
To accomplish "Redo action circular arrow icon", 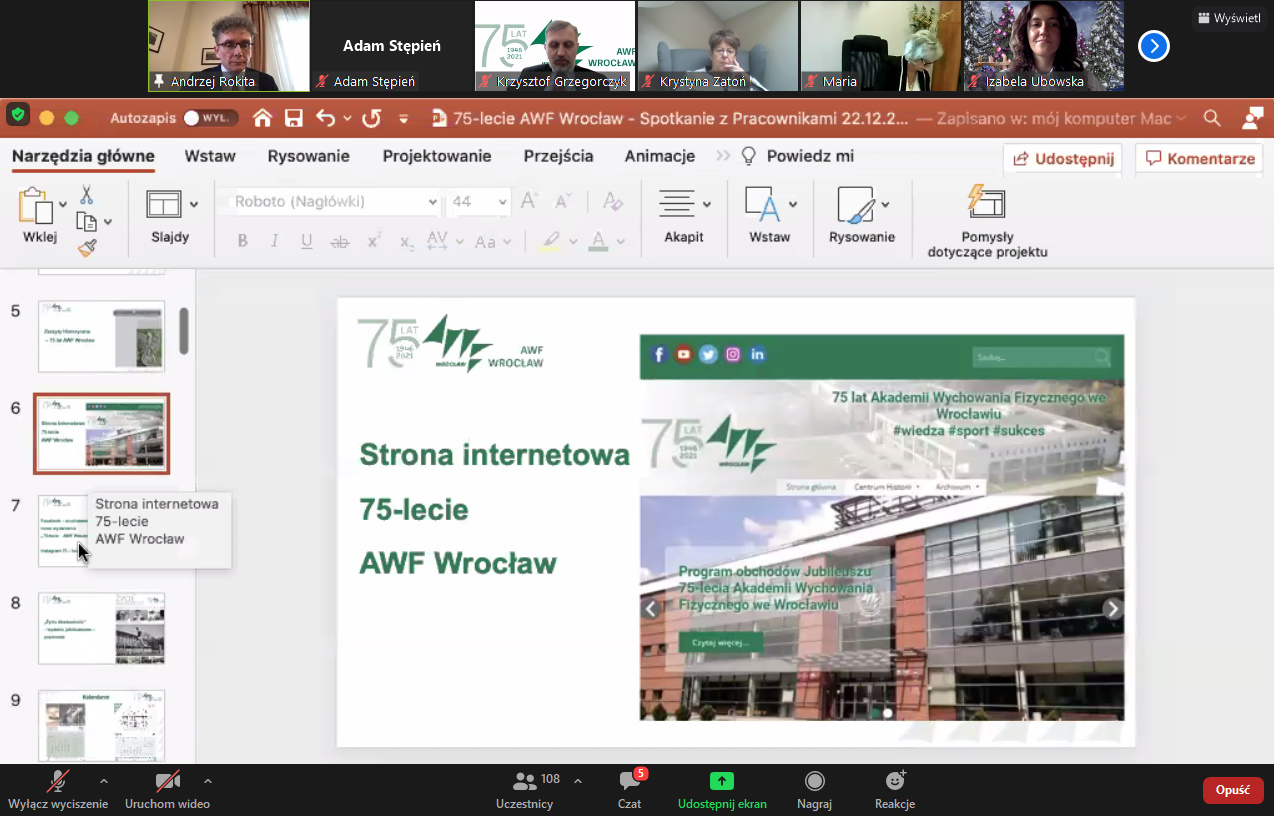I will (371, 118).
